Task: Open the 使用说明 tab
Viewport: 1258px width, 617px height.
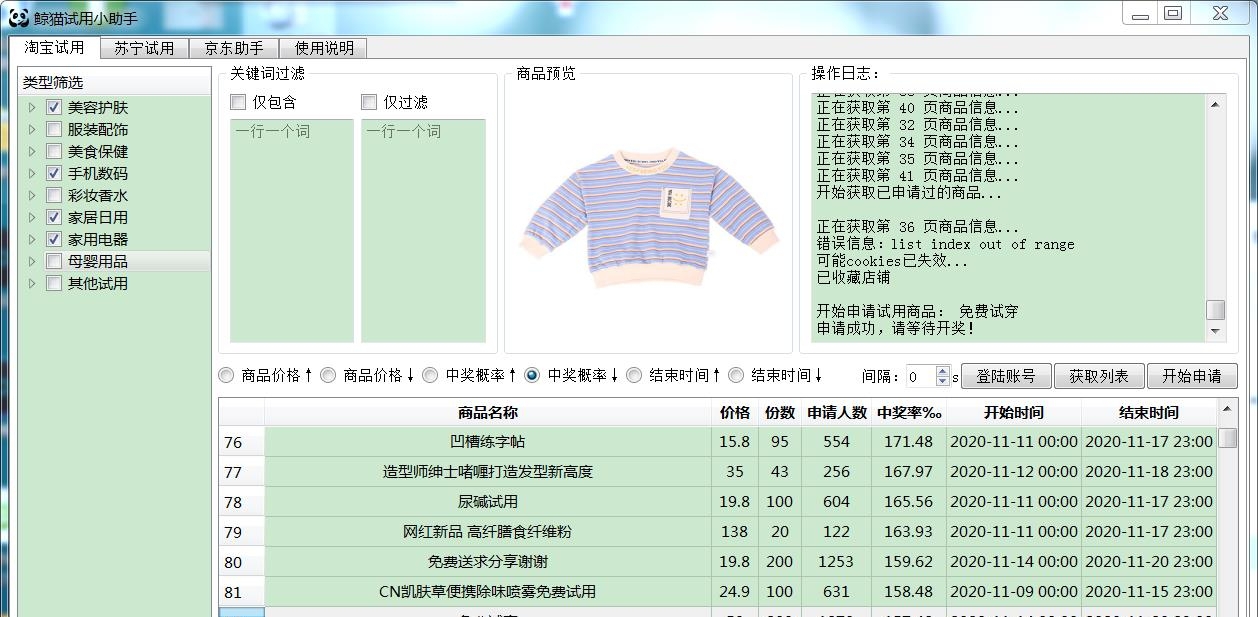Action: 322,47
